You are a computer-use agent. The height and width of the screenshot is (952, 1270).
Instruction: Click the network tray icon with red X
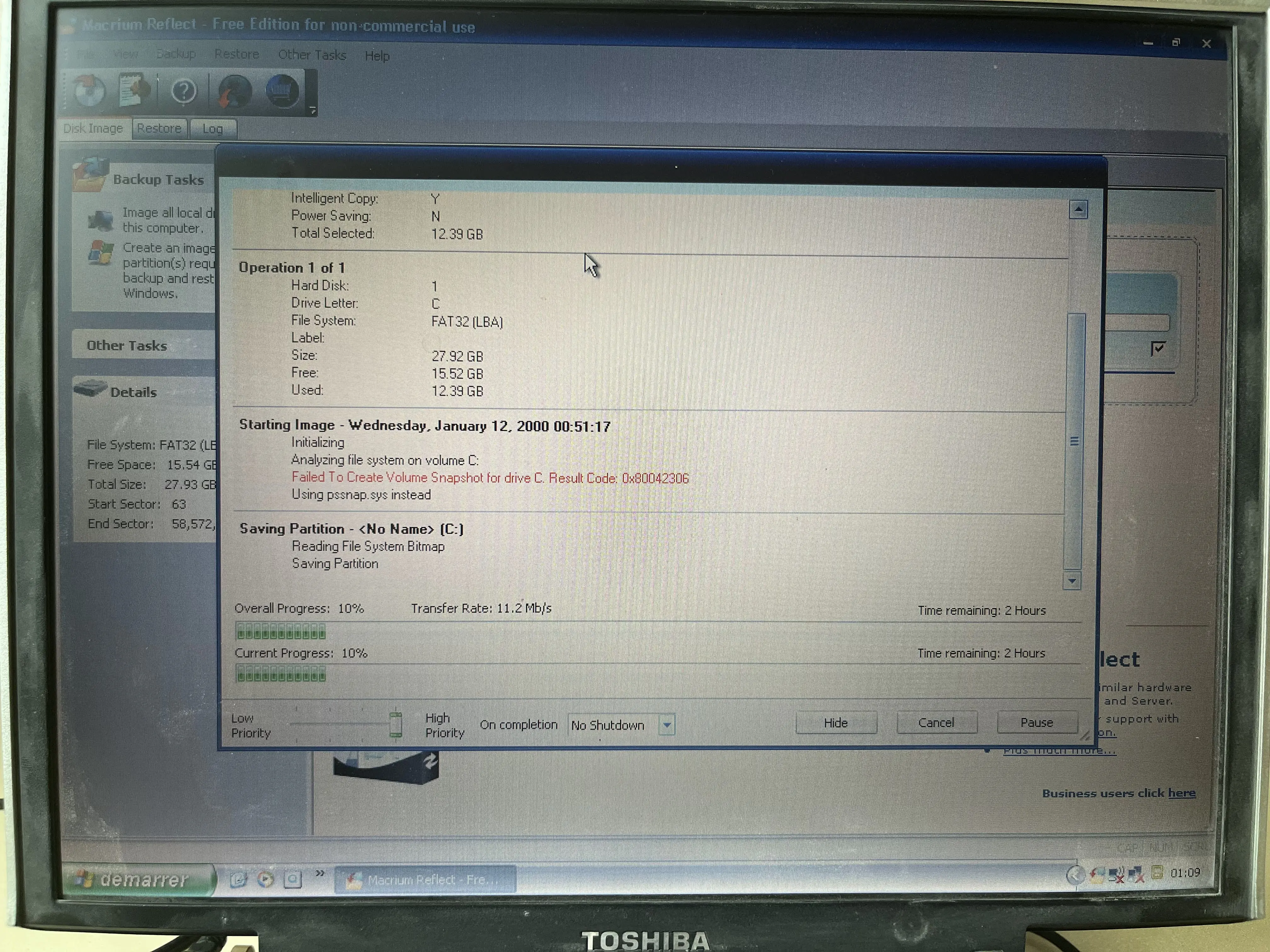point(1136,875)
